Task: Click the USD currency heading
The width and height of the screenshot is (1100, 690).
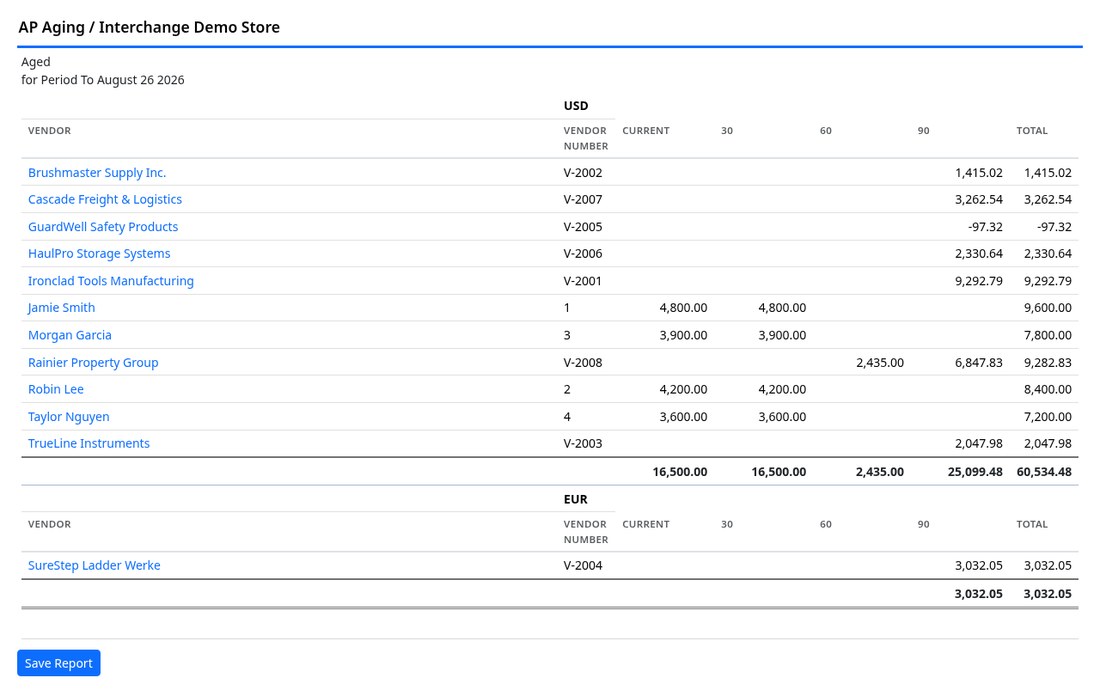Action: [576, 106]
